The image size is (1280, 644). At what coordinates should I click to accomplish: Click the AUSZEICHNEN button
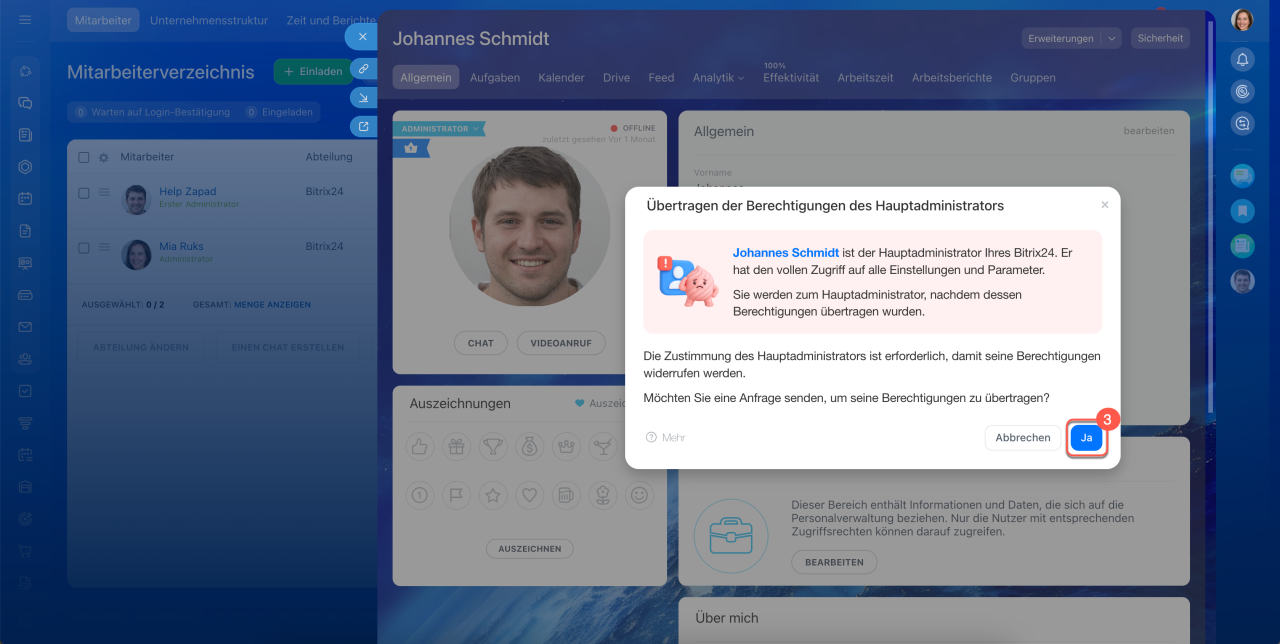[x=530, y=548]
